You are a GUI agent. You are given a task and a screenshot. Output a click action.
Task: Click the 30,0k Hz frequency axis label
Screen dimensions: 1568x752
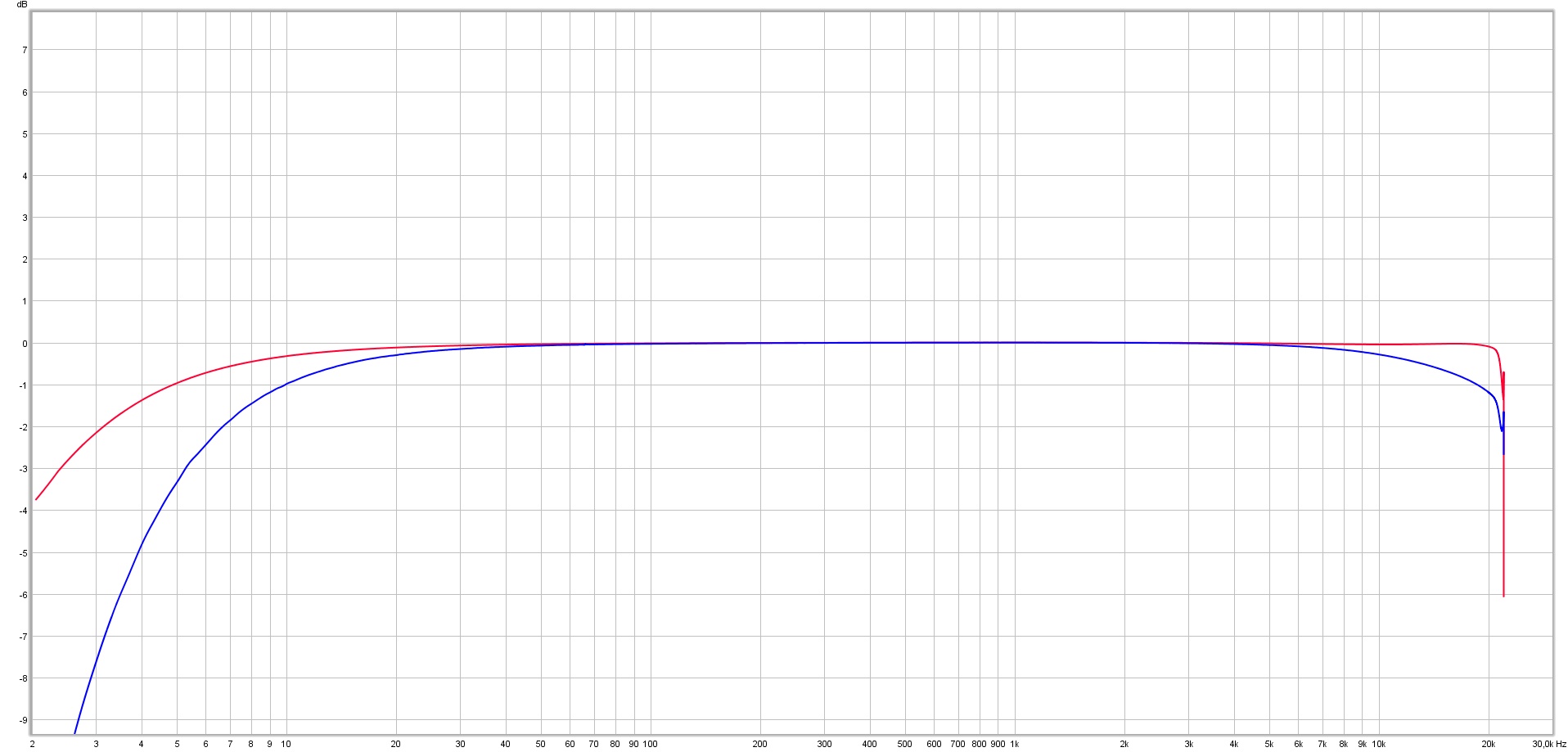pos(1549,744)
